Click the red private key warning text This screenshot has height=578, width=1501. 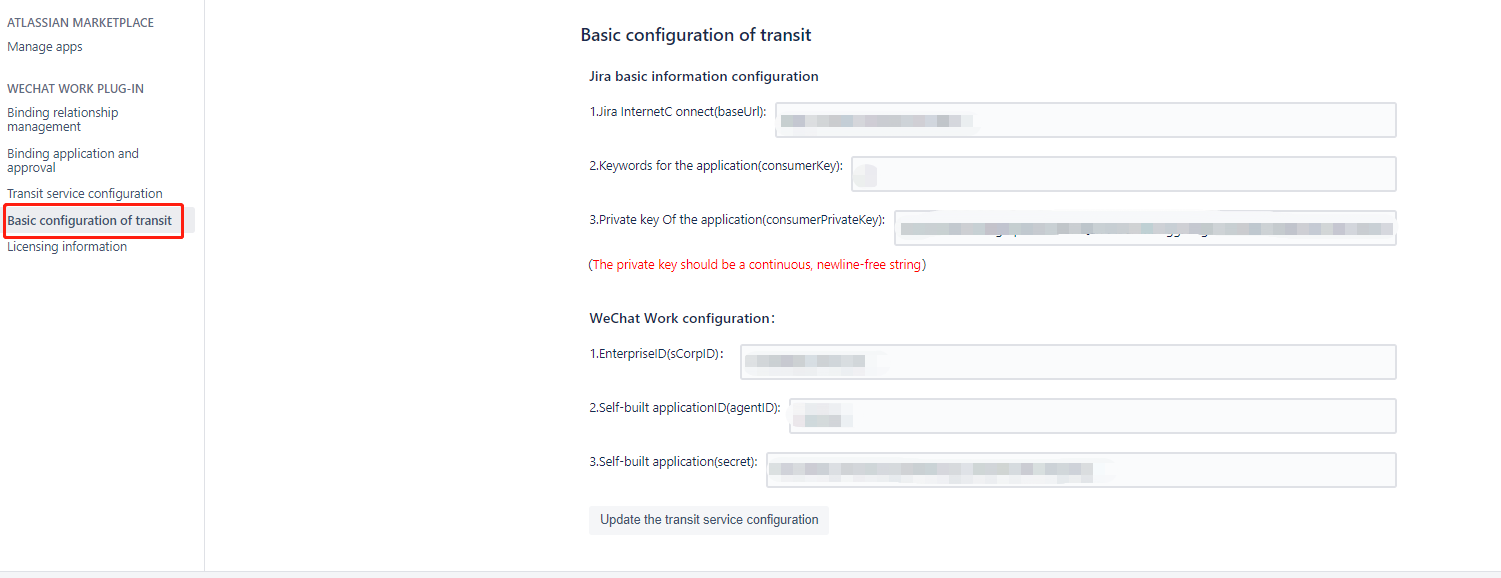pos(757,265)
